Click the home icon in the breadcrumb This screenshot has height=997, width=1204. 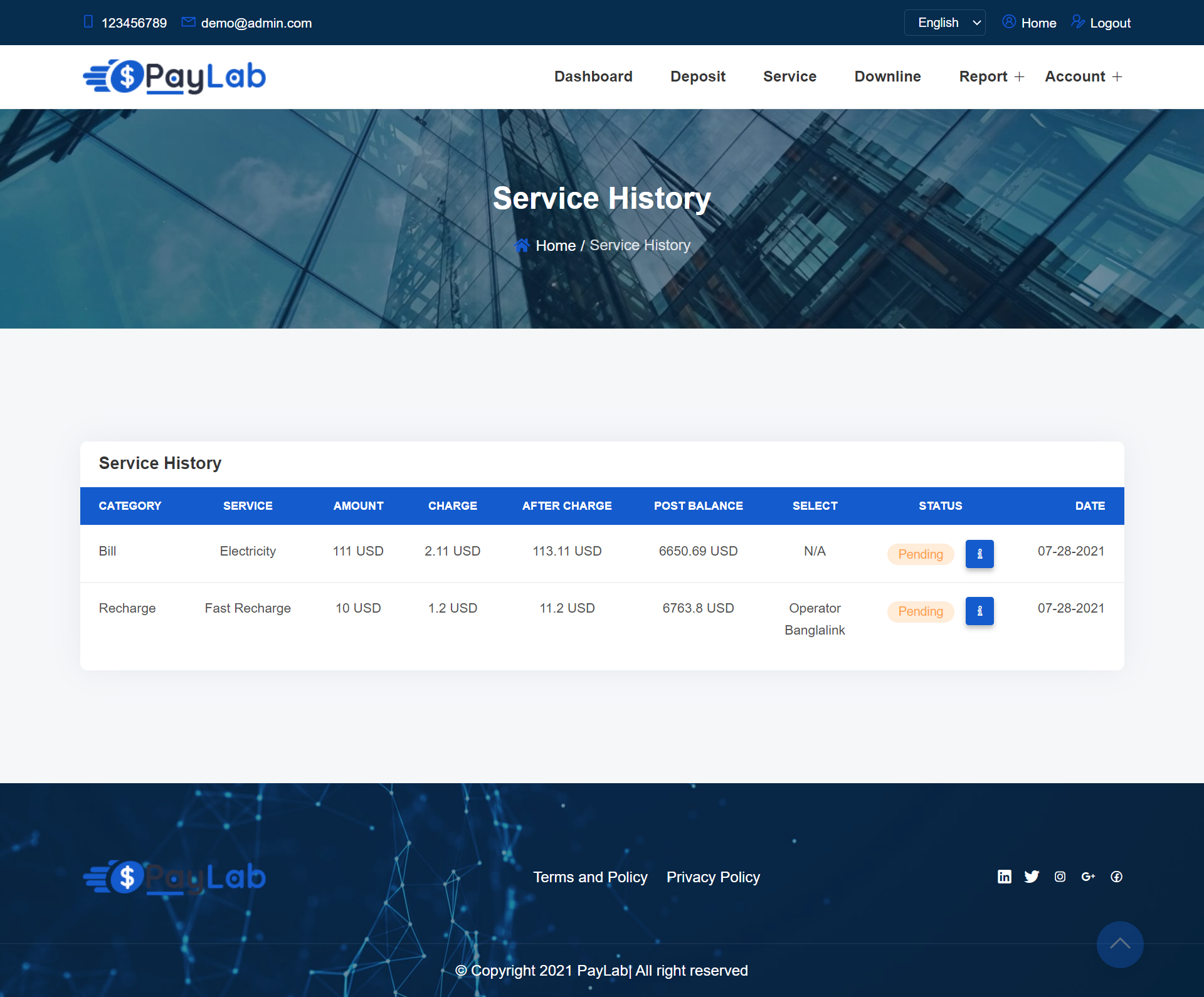pos(522,246)
